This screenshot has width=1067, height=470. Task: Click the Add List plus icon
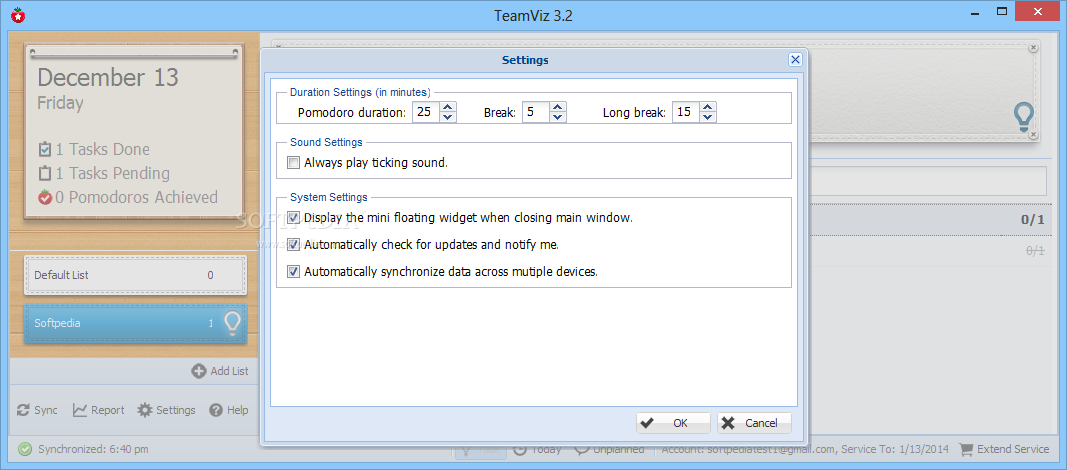pyautogui.click(x=199, y=371)
